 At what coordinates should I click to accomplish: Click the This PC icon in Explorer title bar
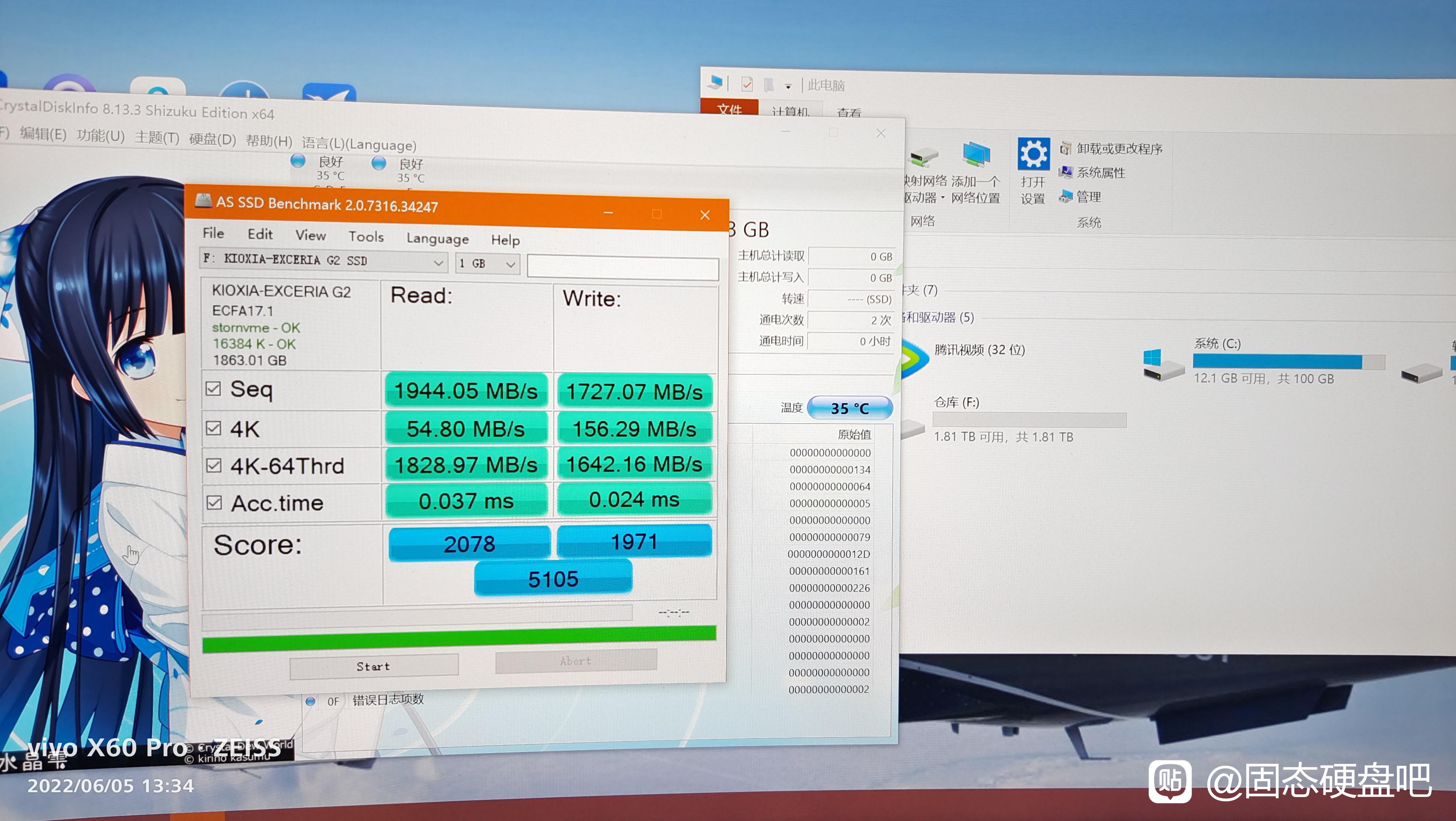coord(715,83)
